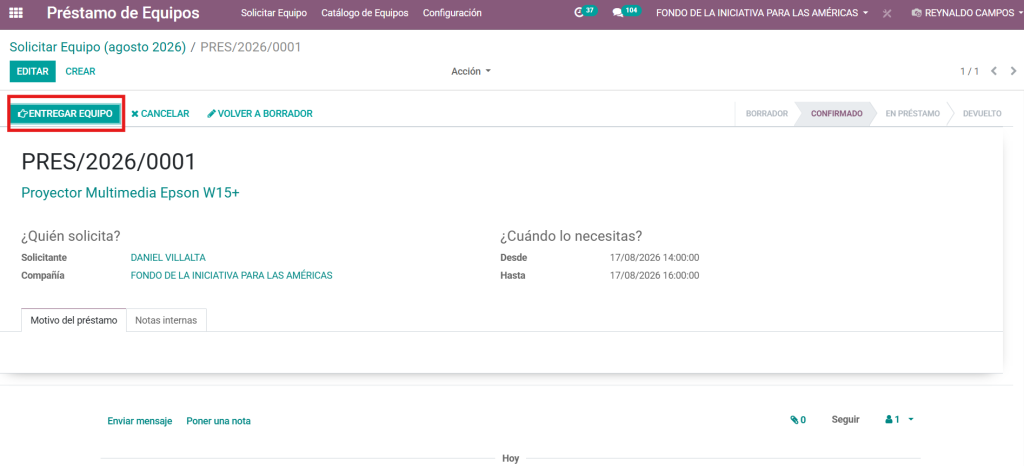1024x466 pixels.
Task: Click the Desde date value 17/08/2026 14:00:00
Action: [x=654, y=257]
